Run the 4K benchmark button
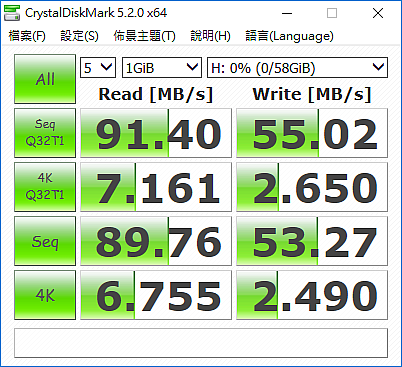402x367 pixels. pos(45,295)
